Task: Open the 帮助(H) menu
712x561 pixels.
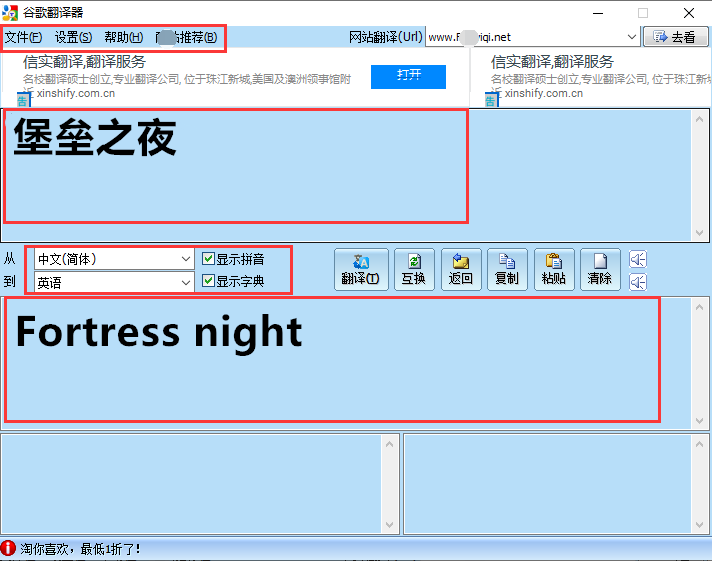Action: pyautogui.click(x=124, y=37)
